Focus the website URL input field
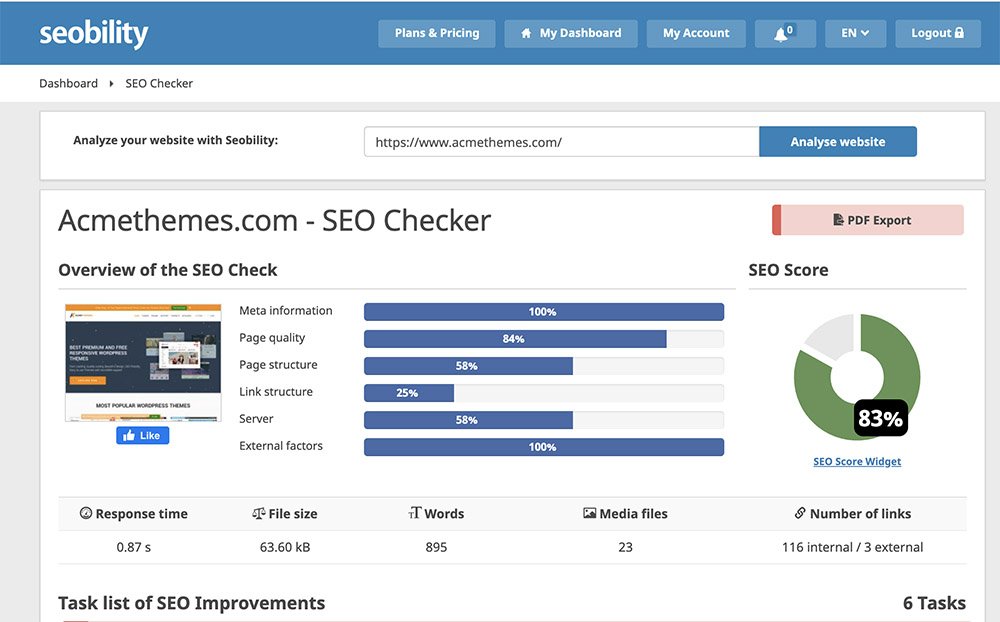Image resolution: width=1000 pixels, height=622 pixels. click(561, 142)
